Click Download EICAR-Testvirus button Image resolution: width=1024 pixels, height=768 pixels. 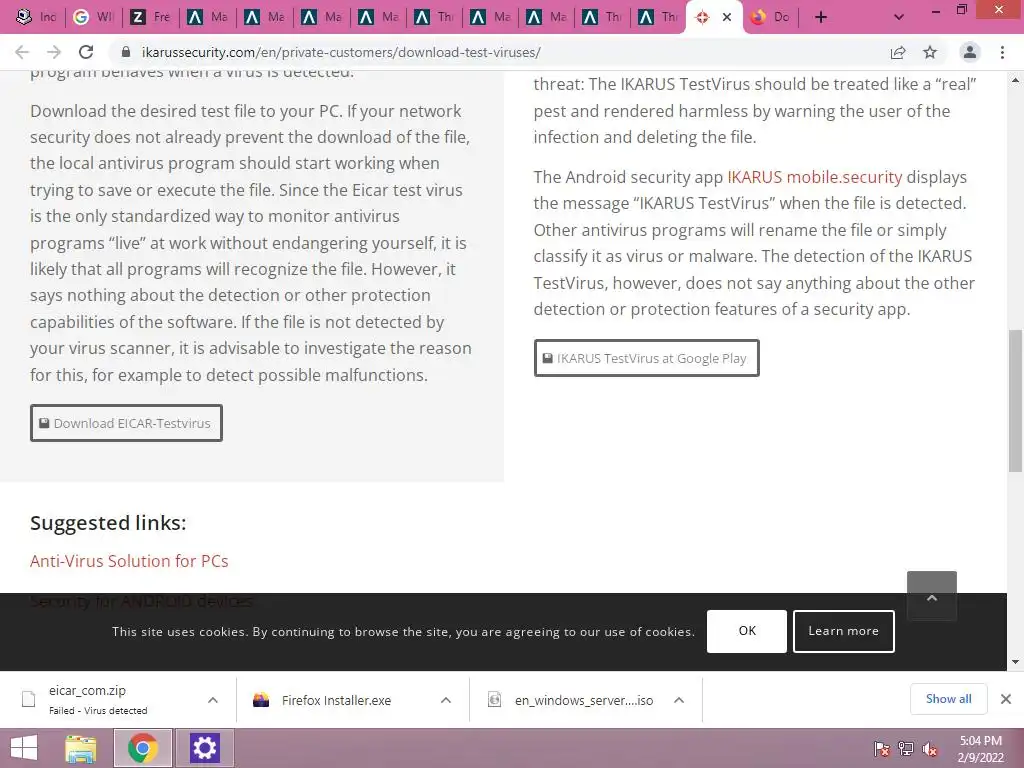click(126, 423)
